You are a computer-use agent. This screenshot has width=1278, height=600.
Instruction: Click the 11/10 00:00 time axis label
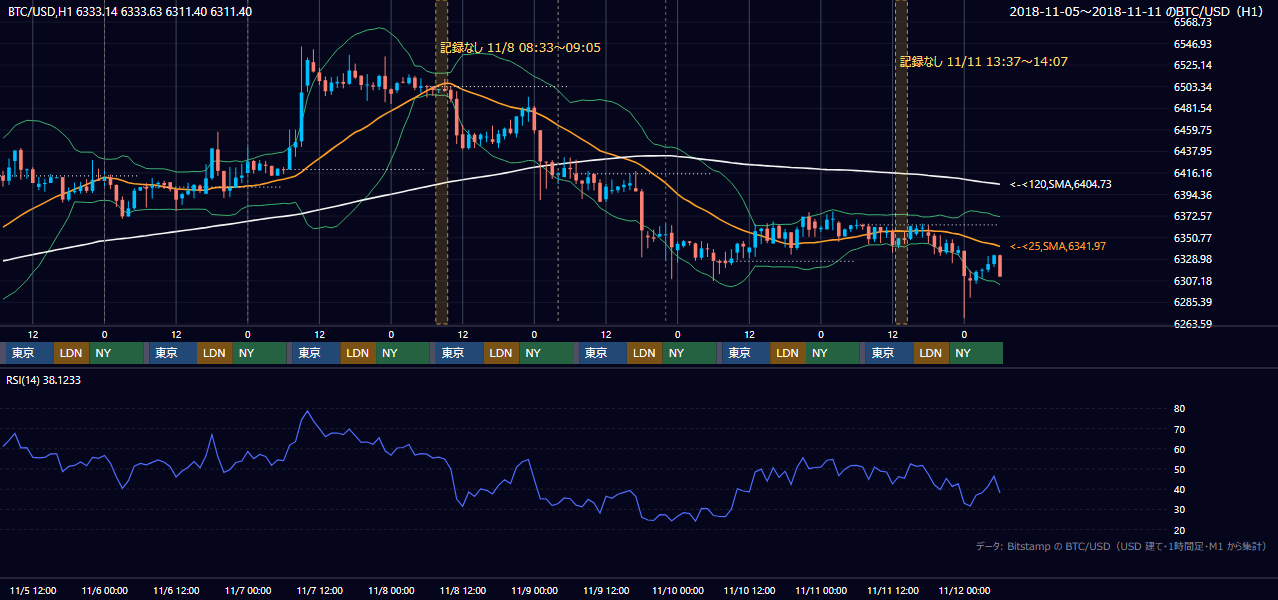pos(677,590)
